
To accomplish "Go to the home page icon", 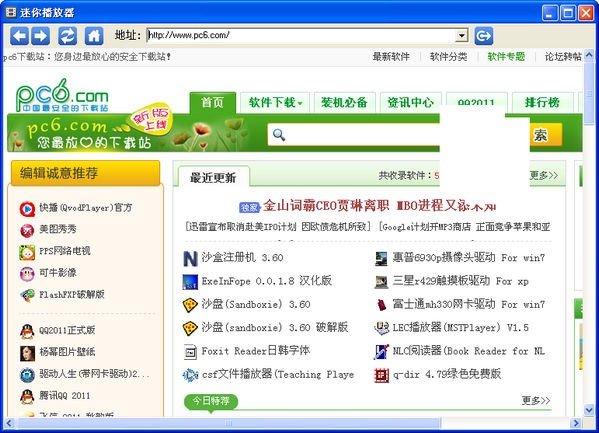I will coord(94,36).
